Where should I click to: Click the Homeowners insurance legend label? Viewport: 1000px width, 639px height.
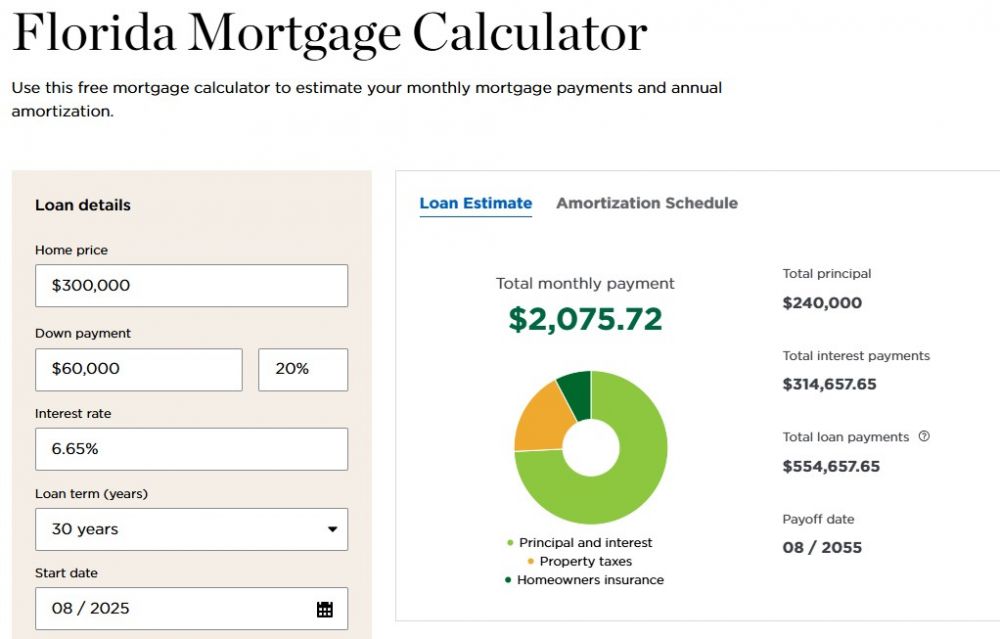[591, 580]
